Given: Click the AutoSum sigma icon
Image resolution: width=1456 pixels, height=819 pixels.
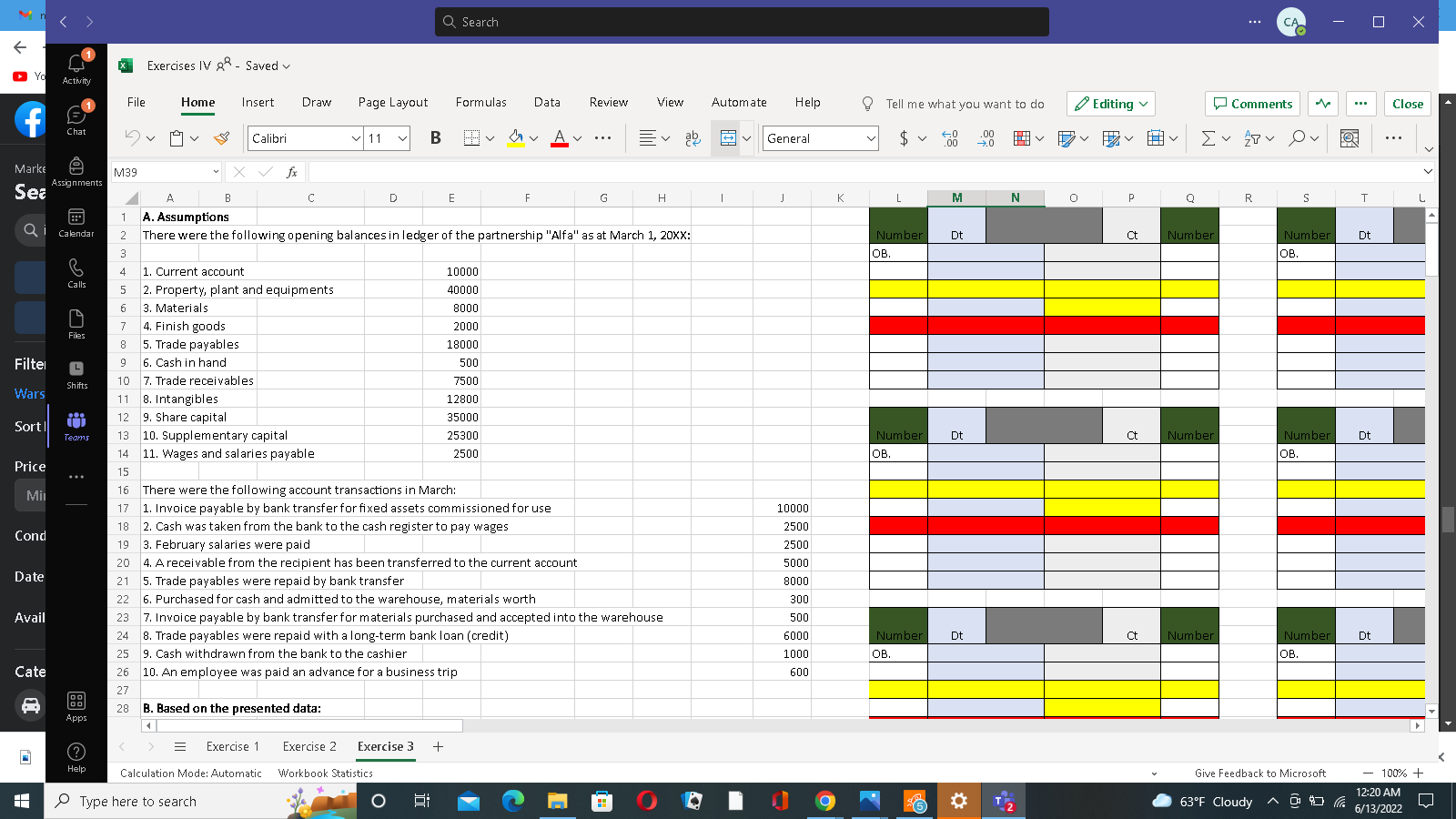Looking at the screenshot, I should [x=1208, y=138].
